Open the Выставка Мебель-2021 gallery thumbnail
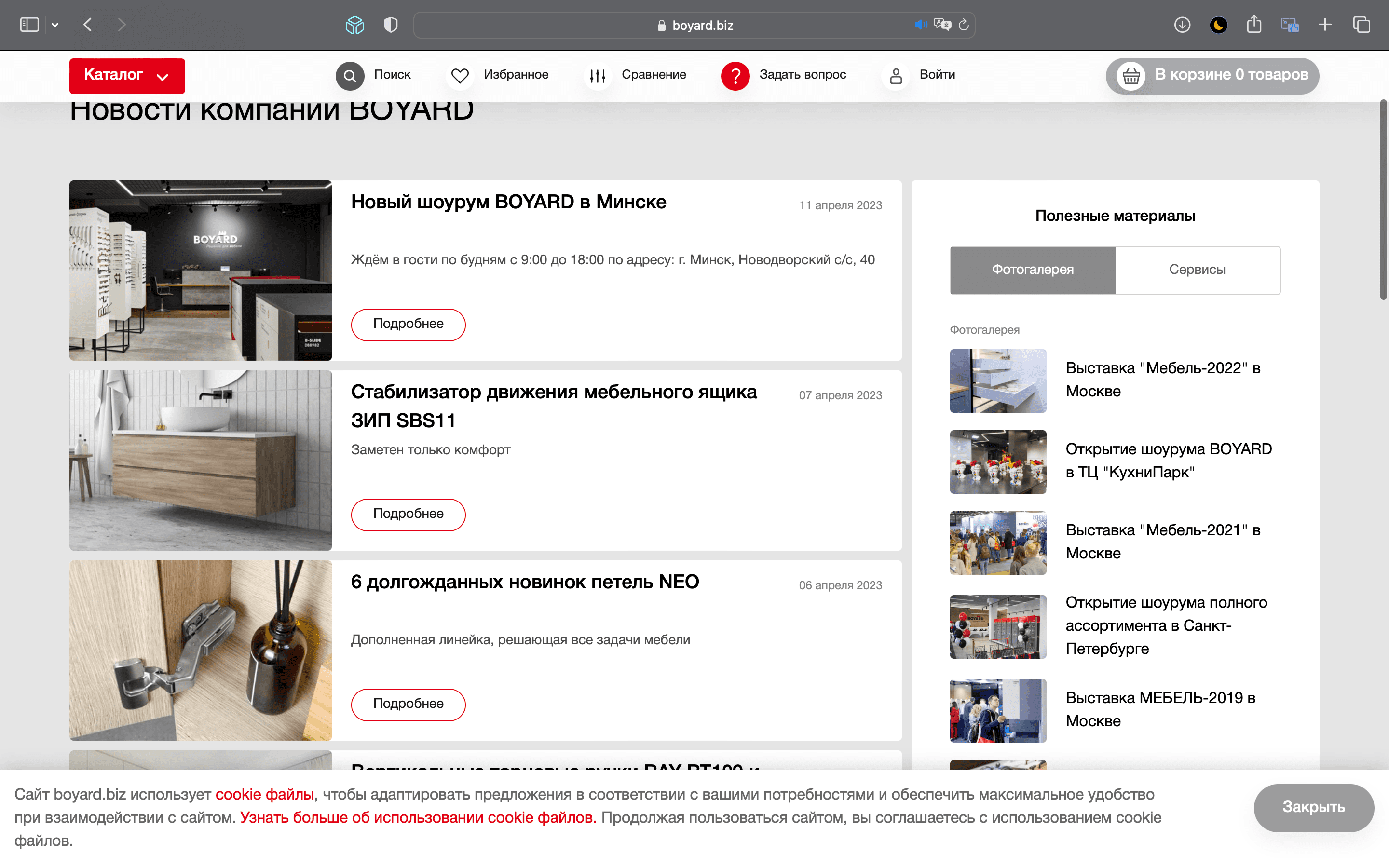Viewport: 1389px width, 868px height. tap(997, 542)
